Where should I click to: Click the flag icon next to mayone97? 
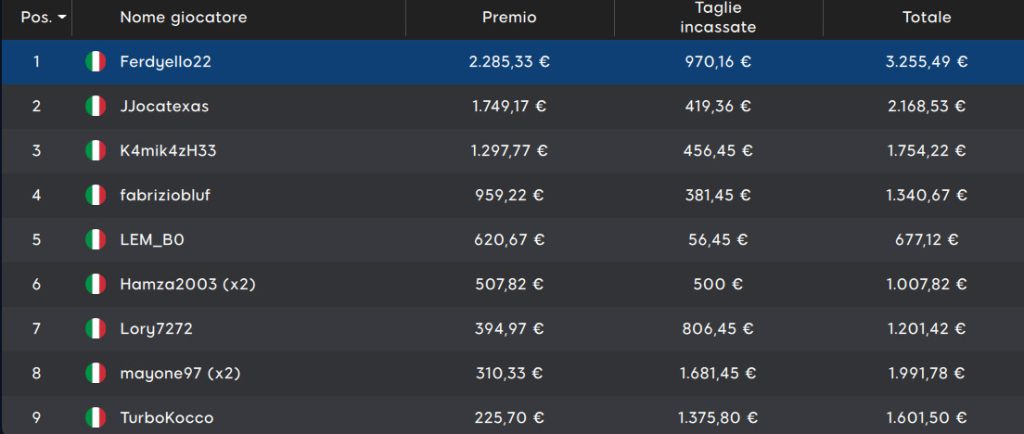[95, 373]
